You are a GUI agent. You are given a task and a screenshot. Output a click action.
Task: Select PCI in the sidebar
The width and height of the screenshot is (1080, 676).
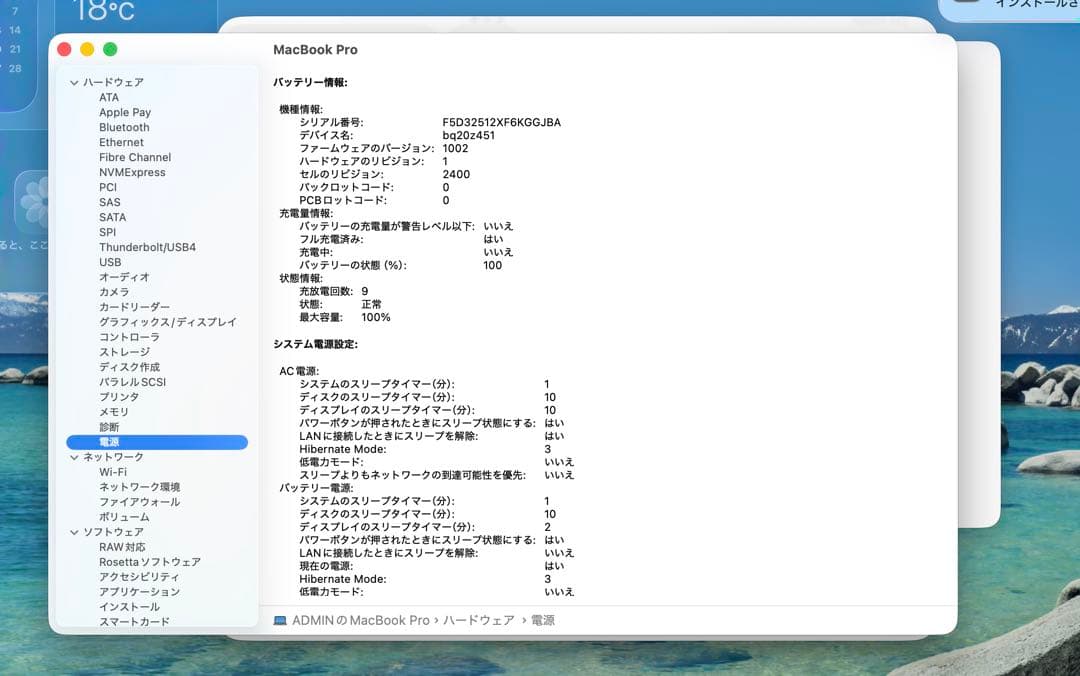(108, 187)
